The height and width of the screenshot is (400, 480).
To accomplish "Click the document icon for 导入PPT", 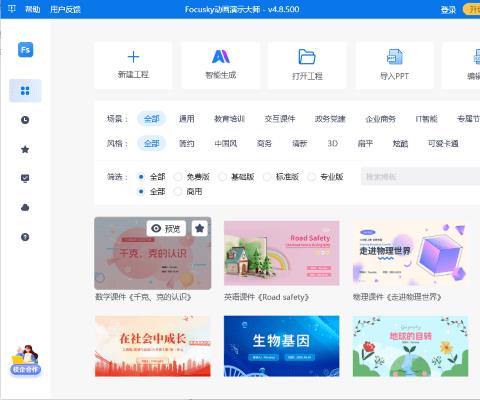I will (394, 57).
